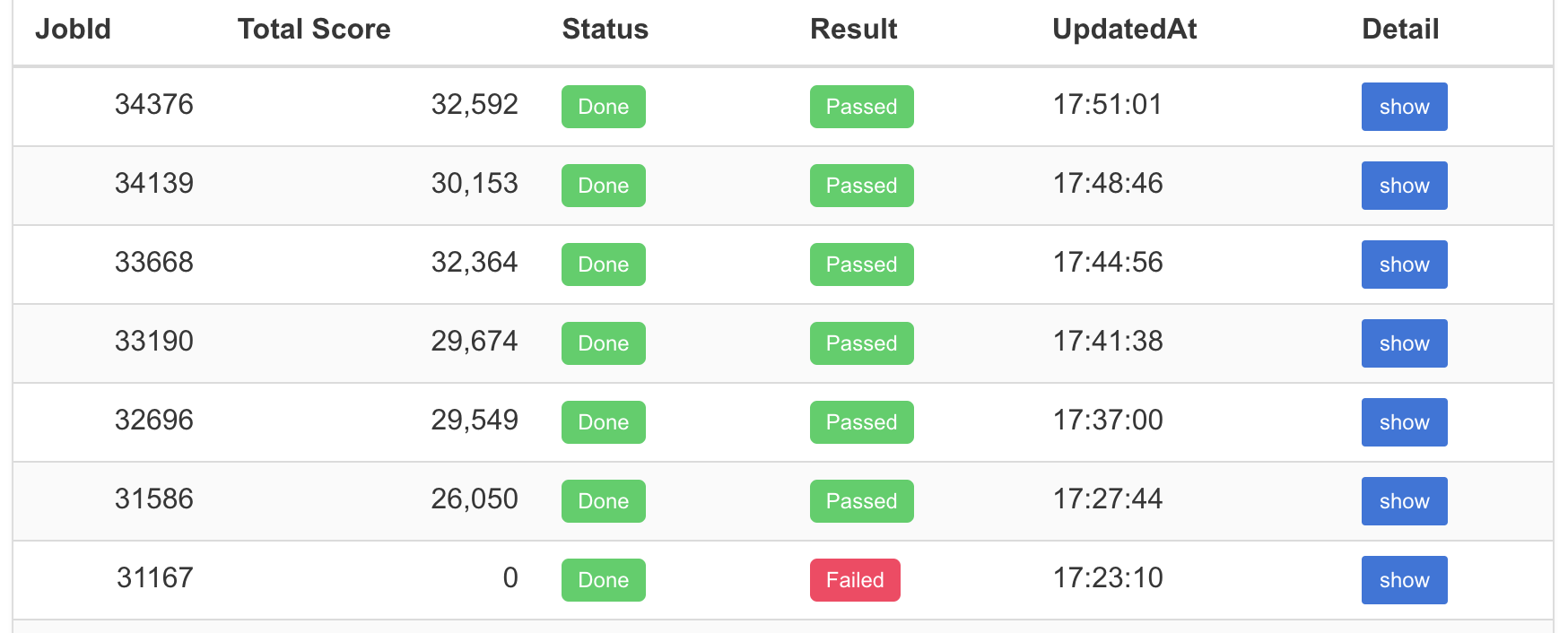The height and width of the screenshot is (633, 1568).
Task: View details for job 32696
Action: coord(1404,422)
